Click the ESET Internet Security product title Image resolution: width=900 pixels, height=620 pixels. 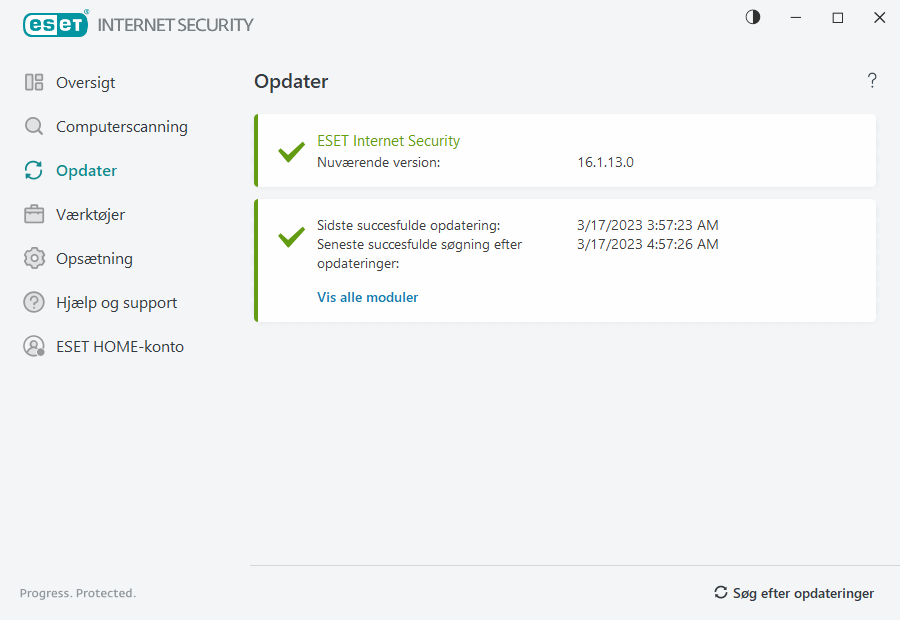(388, 141)
